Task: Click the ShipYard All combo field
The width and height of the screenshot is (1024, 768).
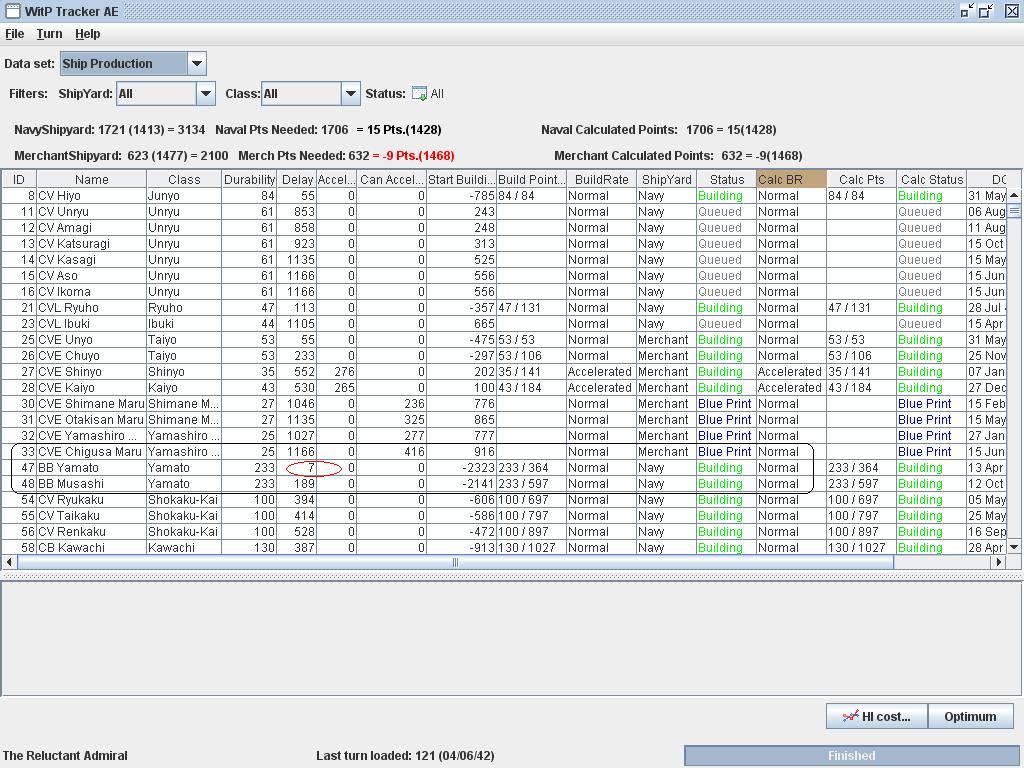Action: click(x=157, y=94)
